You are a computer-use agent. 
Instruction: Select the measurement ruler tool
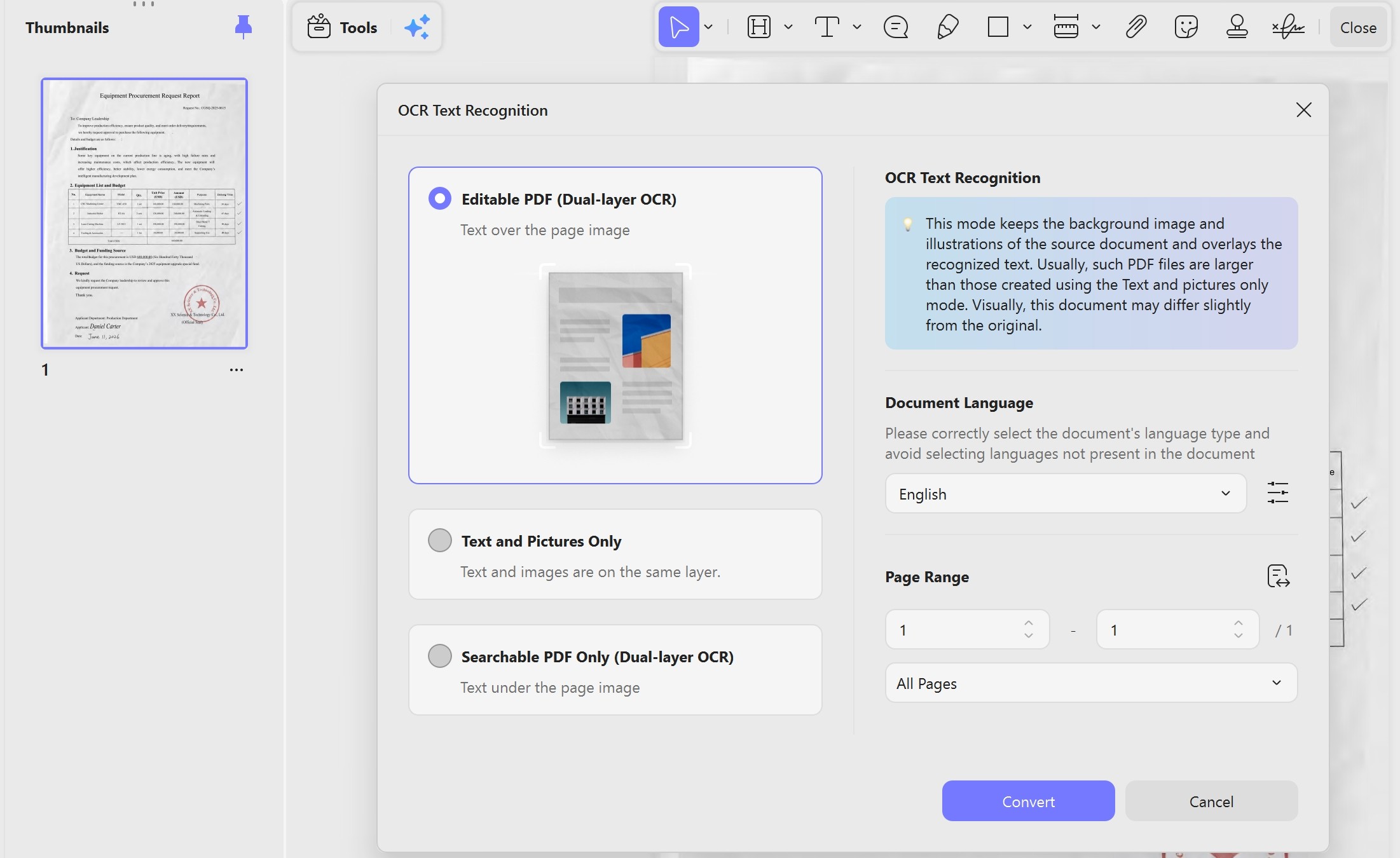pos(1066,27)
